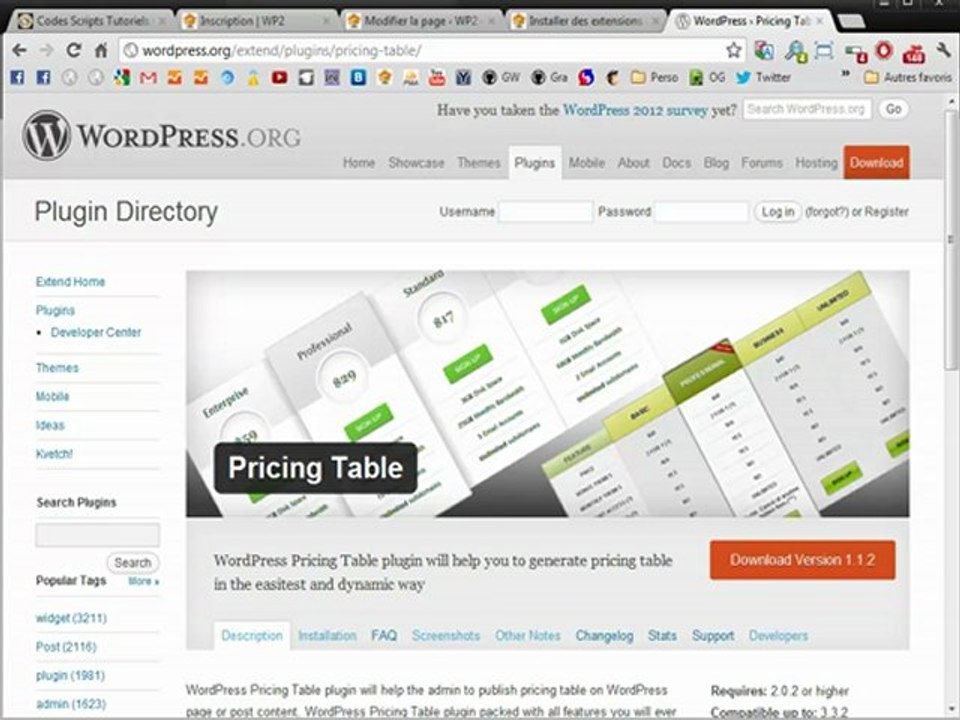Click Download Version 1.1.2 button

click(x=802, y=560)
